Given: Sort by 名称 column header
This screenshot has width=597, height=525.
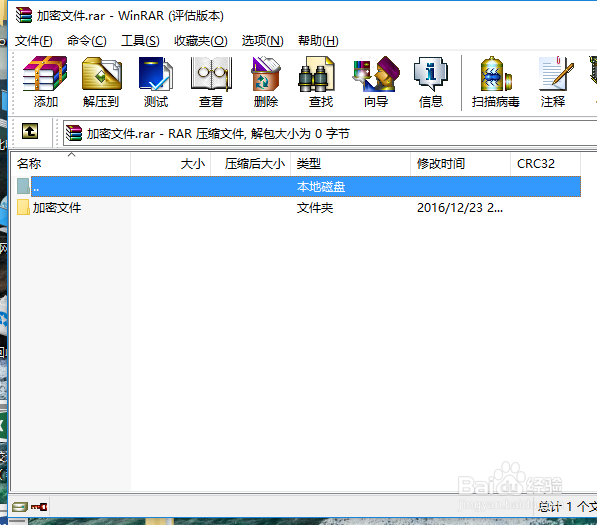Looking at the screenshot, I should pos(70,164).
